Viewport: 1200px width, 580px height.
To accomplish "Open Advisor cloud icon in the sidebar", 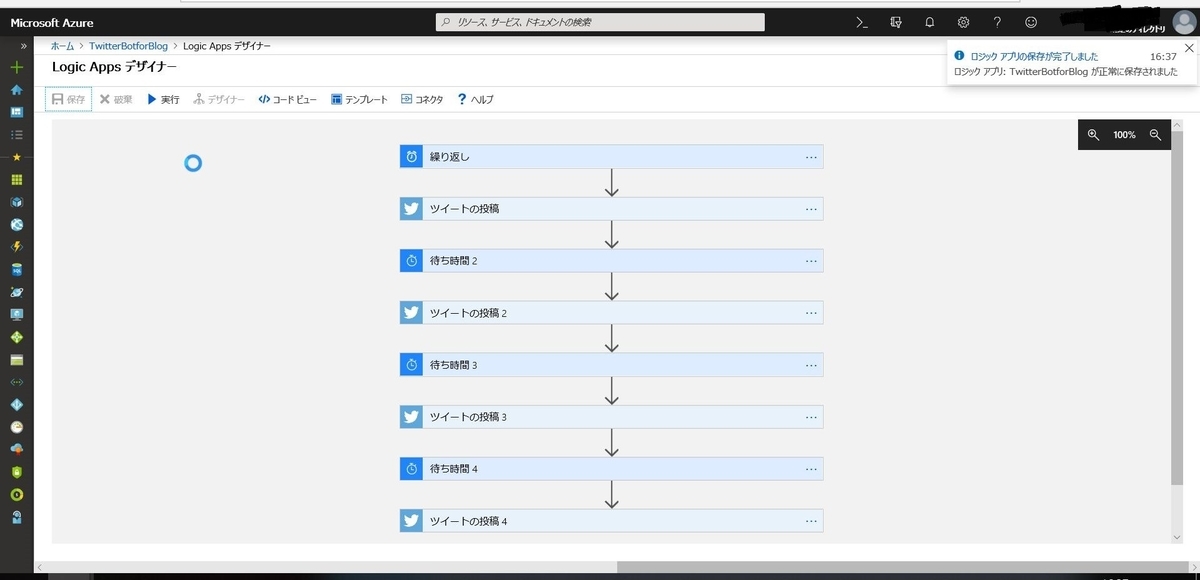I will pyautogui.click(x=16, y=449).
